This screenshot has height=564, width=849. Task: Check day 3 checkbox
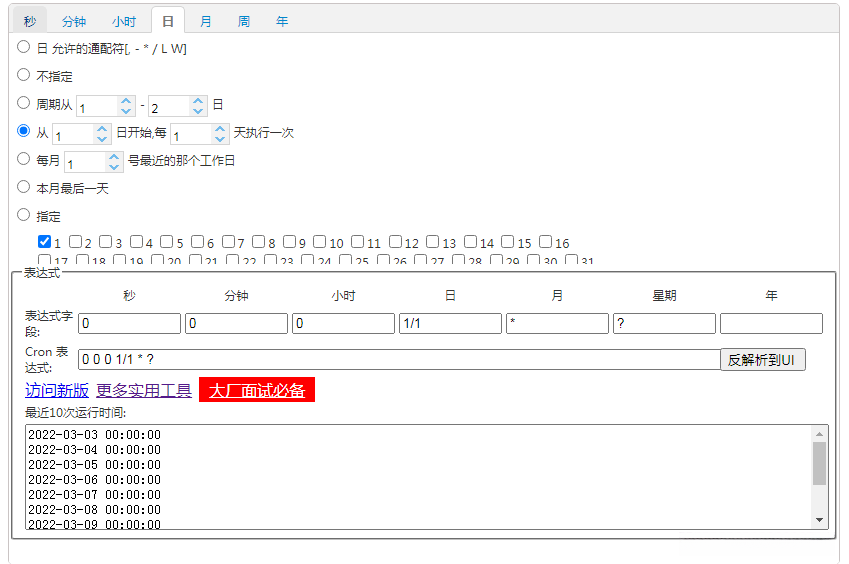(x=106, y=241)
